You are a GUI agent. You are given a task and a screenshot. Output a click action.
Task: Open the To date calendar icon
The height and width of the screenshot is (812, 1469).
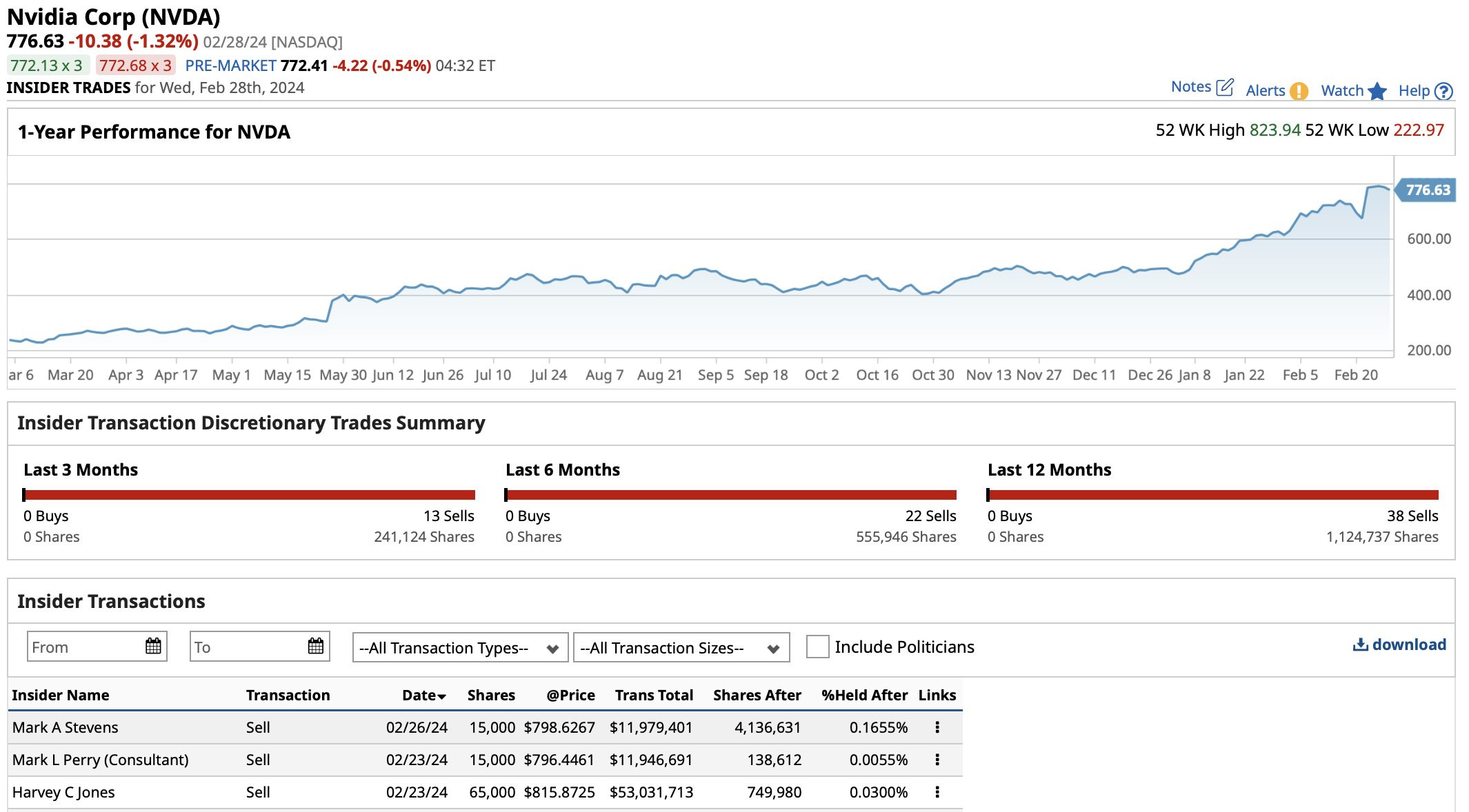[316, 647]
